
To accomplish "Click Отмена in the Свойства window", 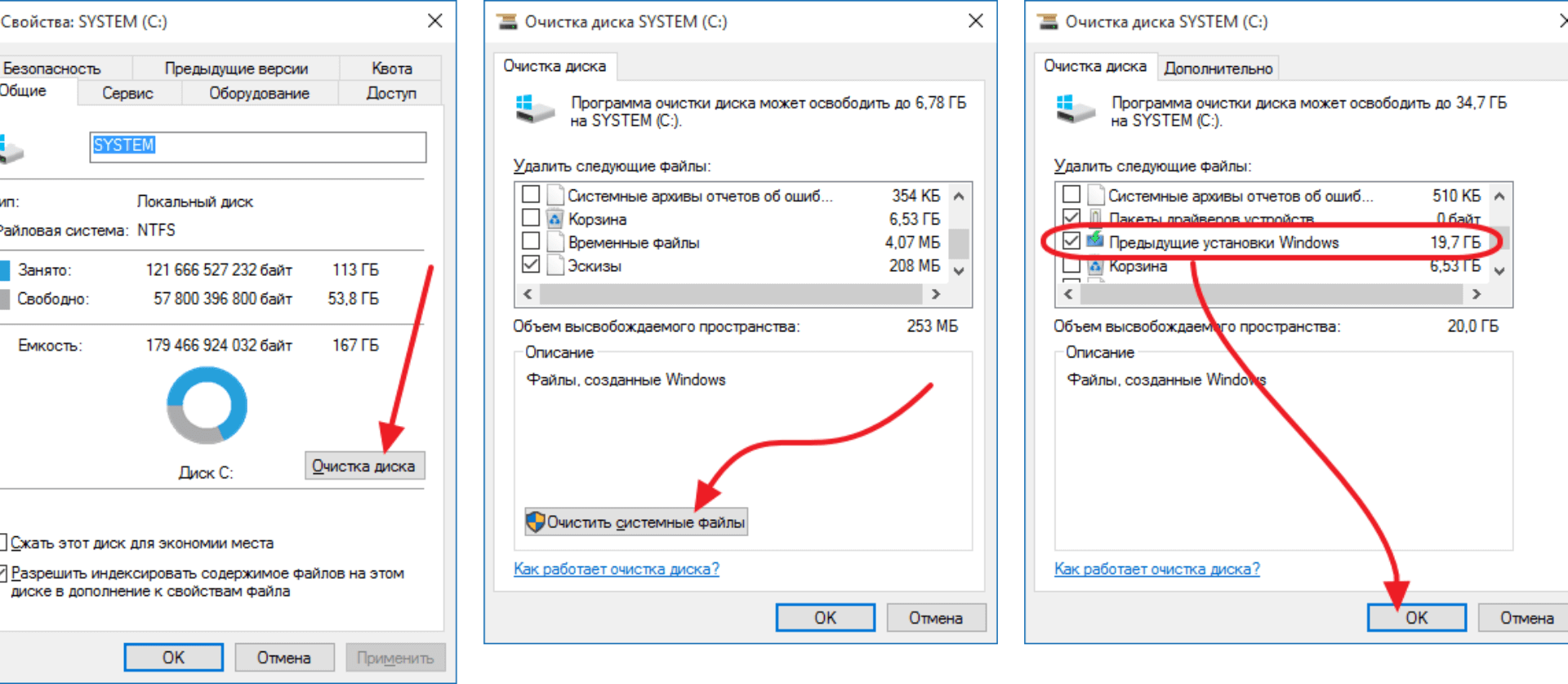I will pyautogui.click(x=284, y=657).
